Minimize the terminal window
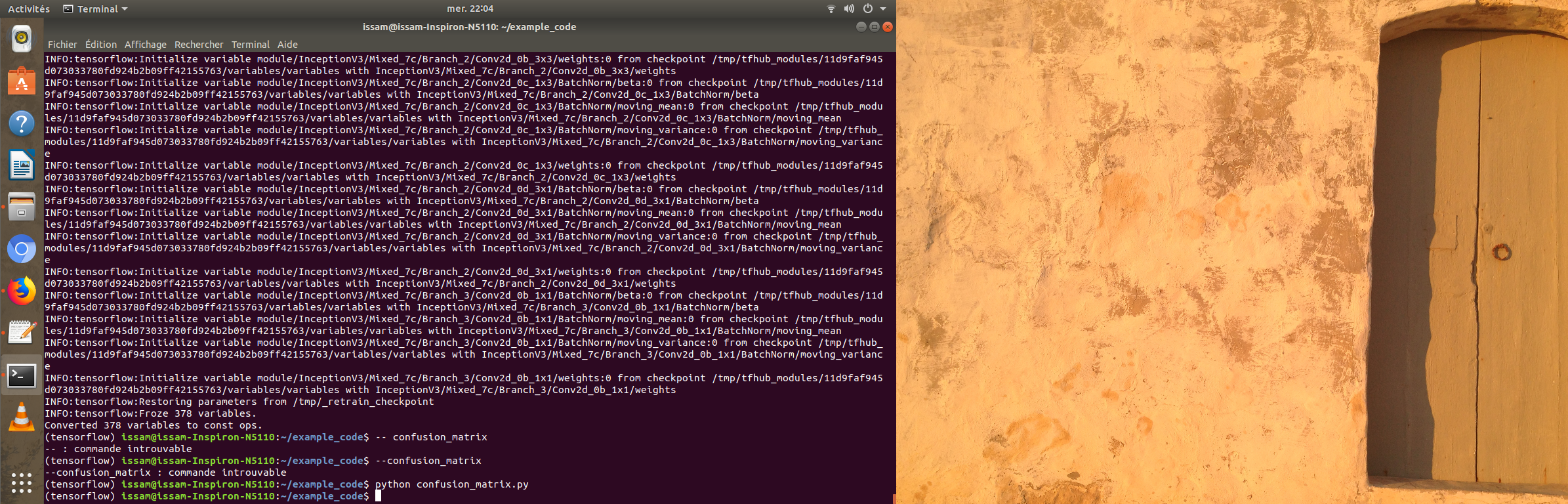 [x=861, y=27]
